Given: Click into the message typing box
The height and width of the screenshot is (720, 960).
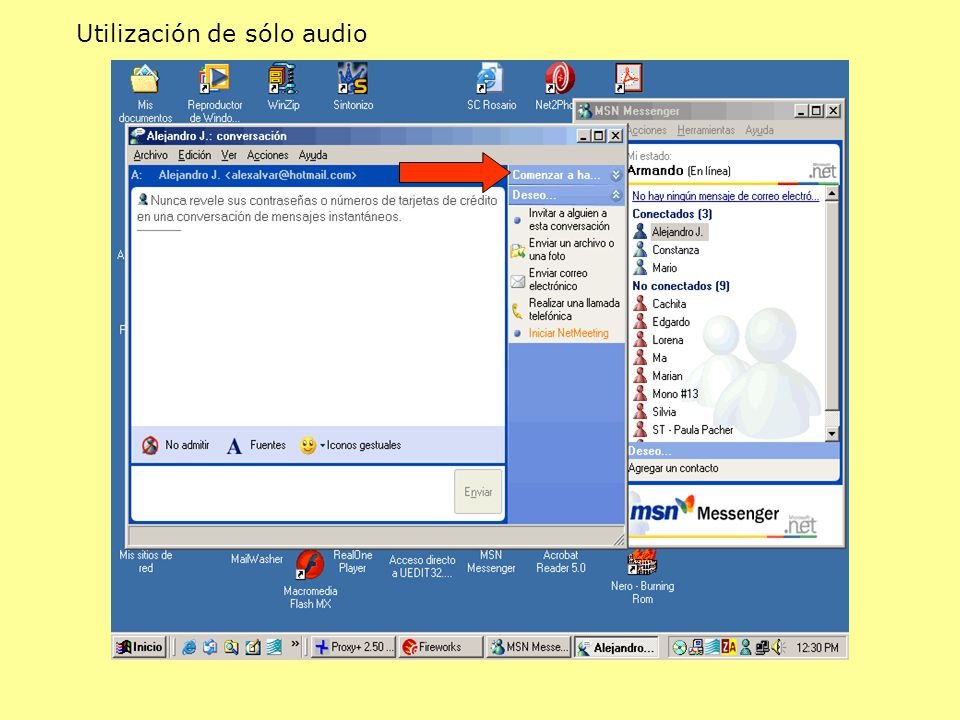Looking at the screenshot, I should [293, 492].
